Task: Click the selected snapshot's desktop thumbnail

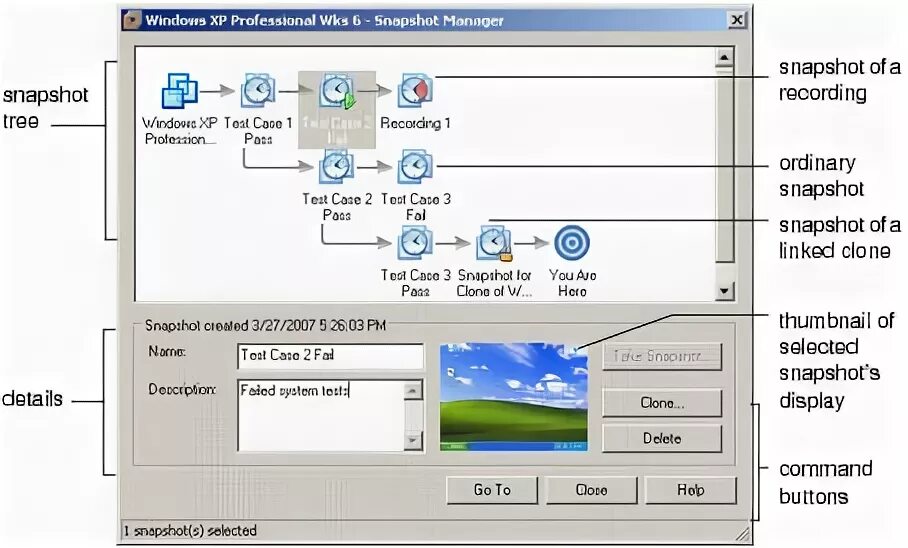Action: tap(514, 397)
